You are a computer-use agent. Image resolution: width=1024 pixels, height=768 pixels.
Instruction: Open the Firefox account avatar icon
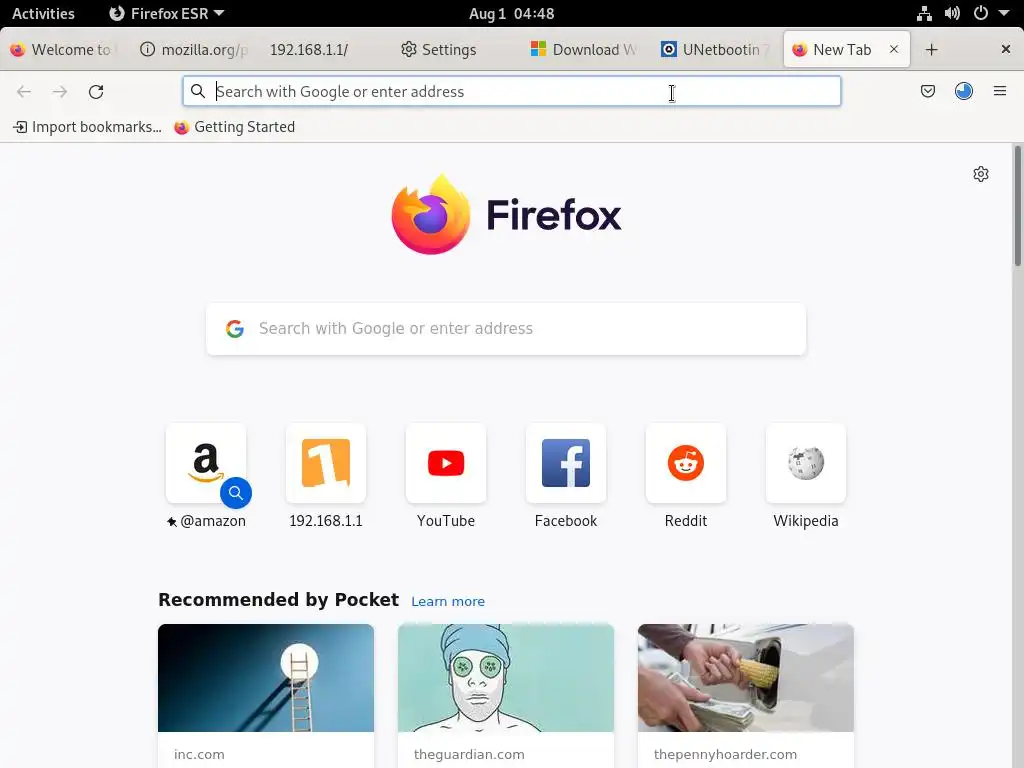(963, 91)
